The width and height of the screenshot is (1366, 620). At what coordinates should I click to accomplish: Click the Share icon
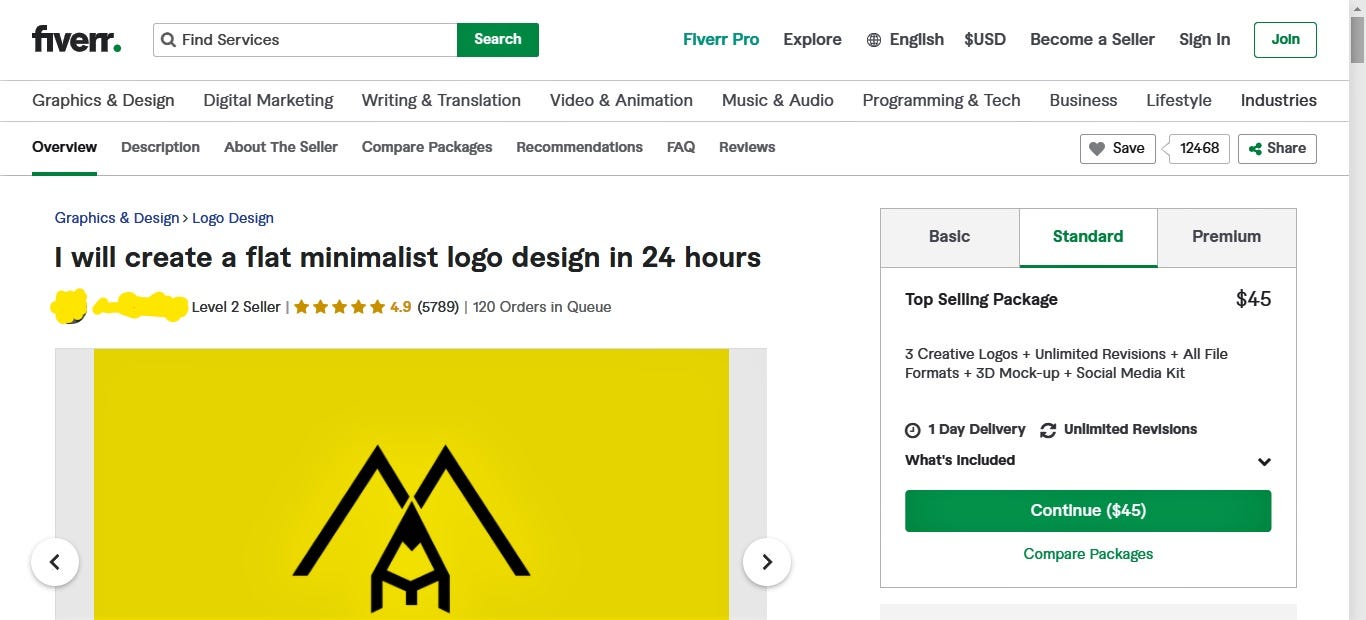click(1255, 148)
